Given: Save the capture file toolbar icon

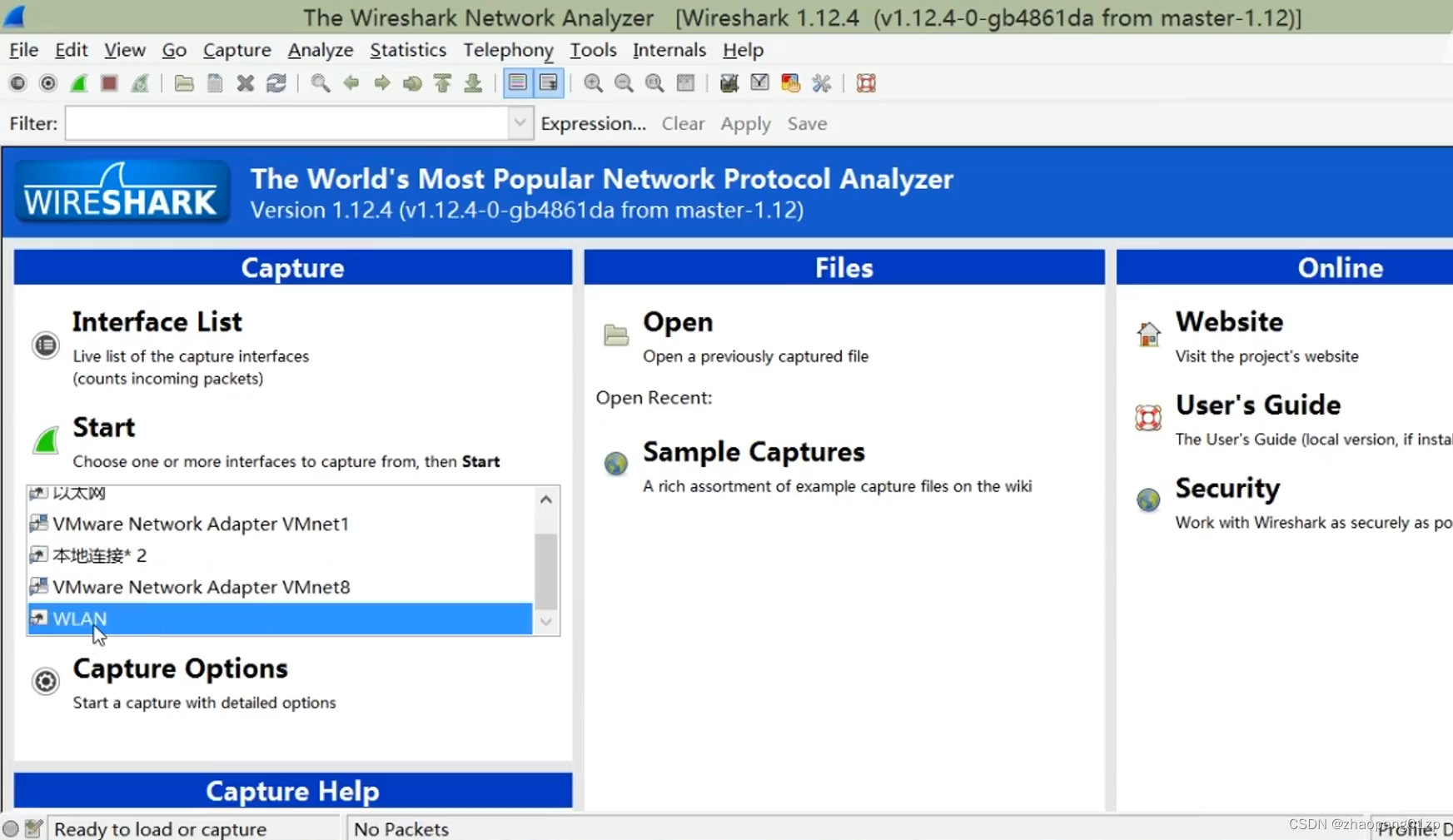Looking at the screenshot, I should click(215, 83).
